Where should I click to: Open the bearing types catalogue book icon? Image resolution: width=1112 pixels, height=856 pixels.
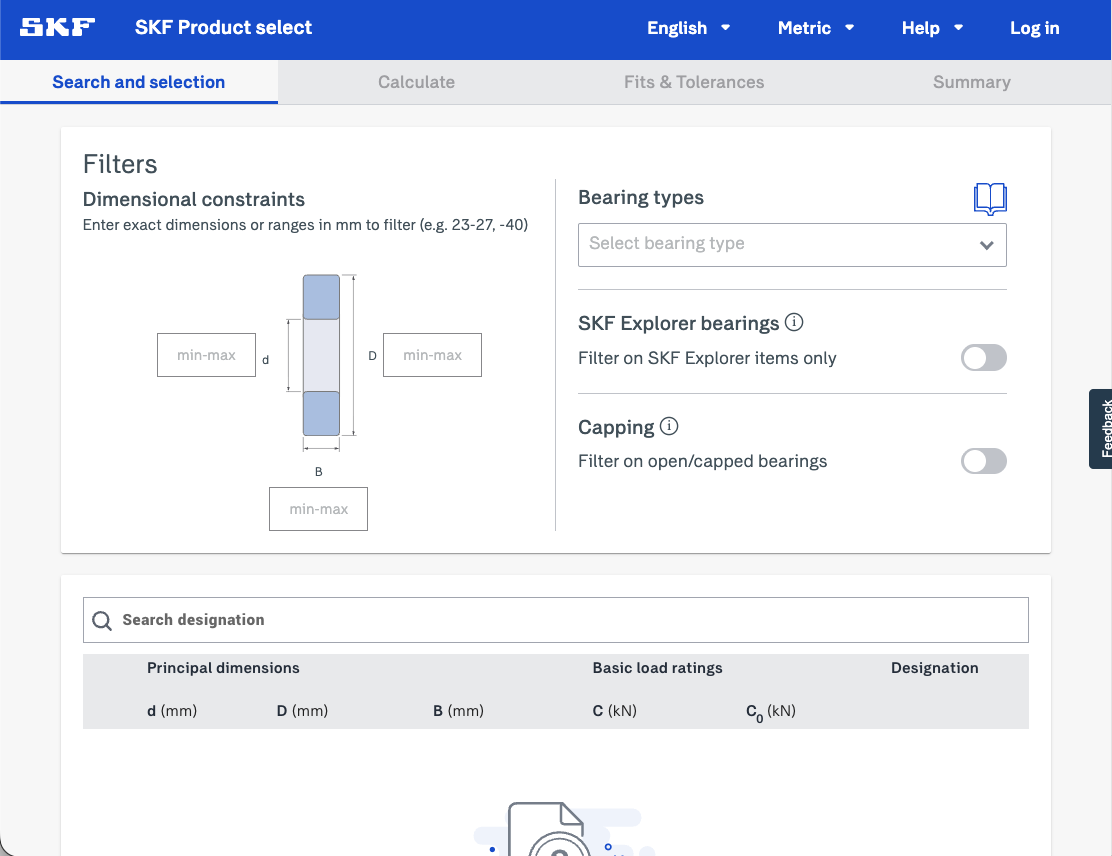(990, 199)
